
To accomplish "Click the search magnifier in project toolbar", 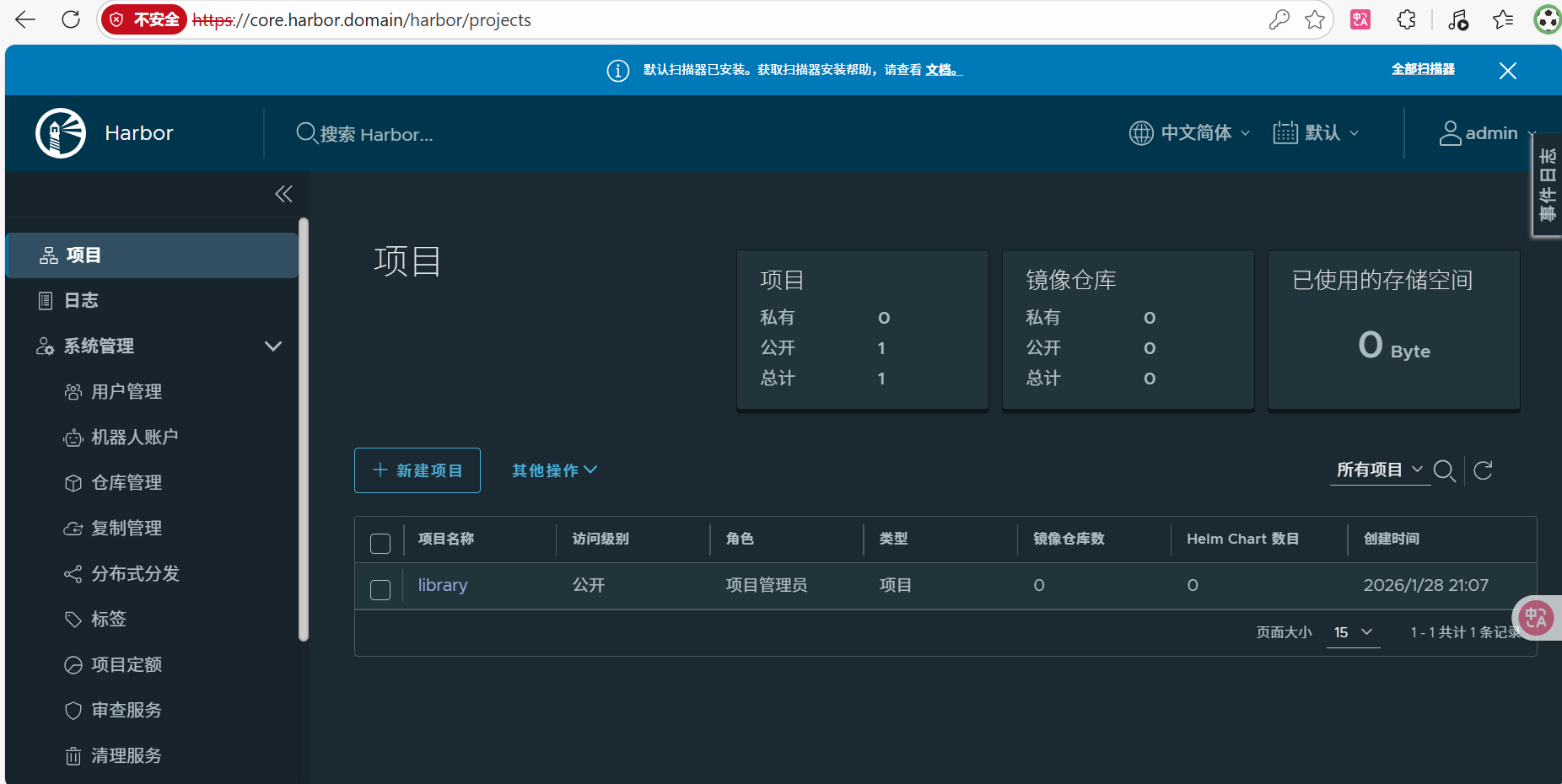I will coord(1445,470).
